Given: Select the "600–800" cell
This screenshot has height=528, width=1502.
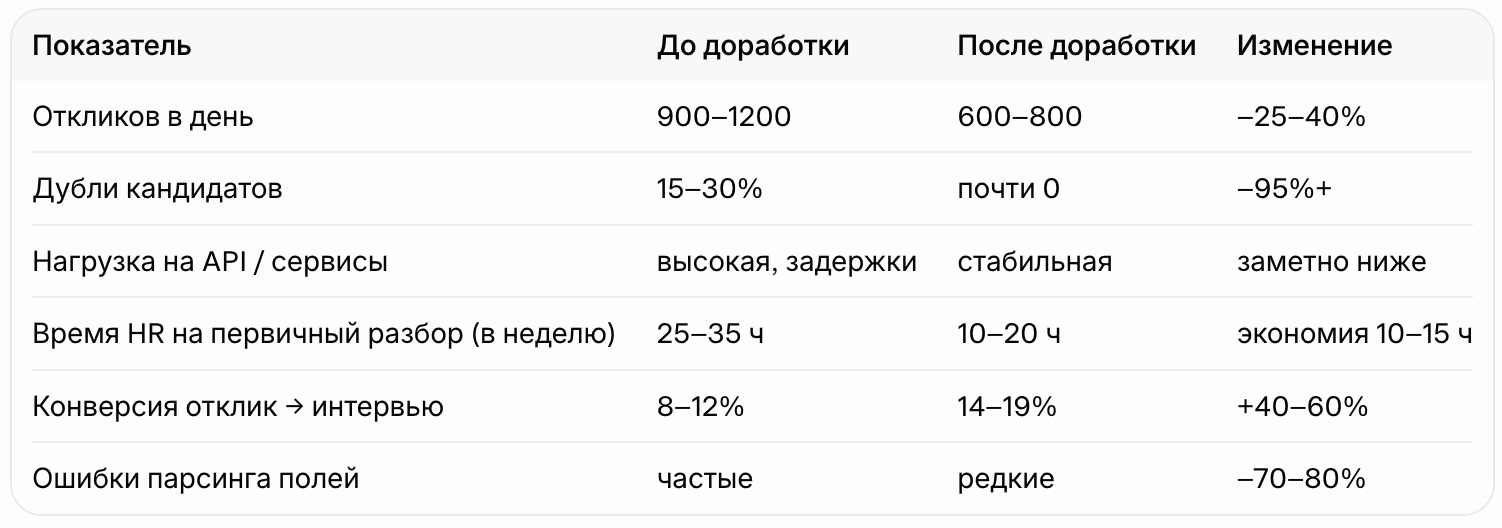Looking at the screenshot, I should click(1019, 117).
